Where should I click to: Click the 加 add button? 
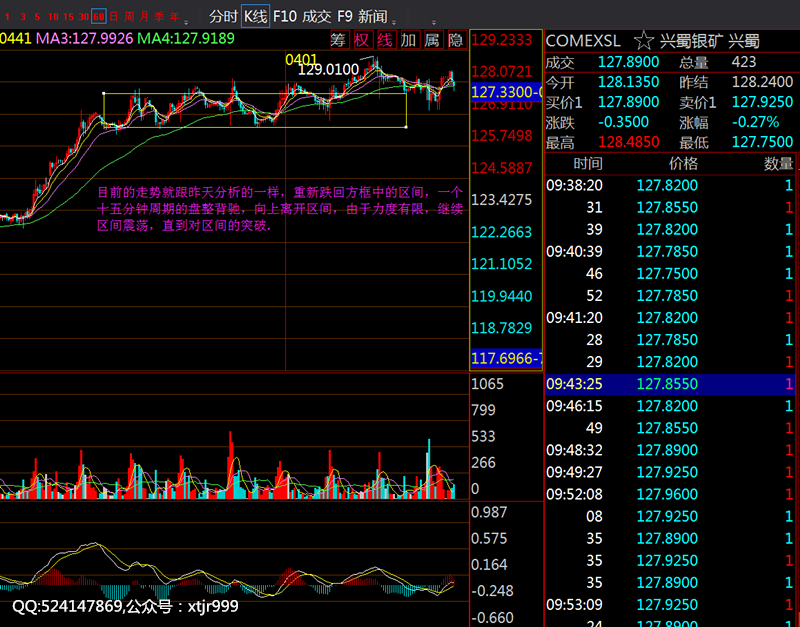click(409, 40)
